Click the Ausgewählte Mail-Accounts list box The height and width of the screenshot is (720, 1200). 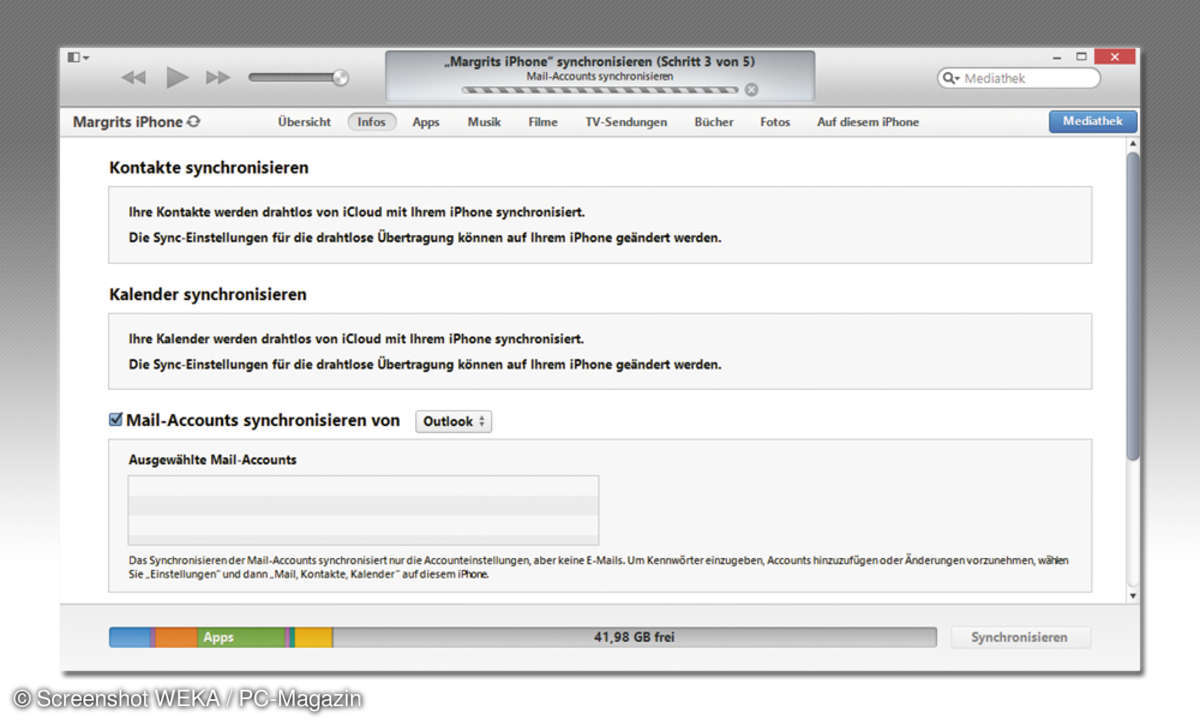[363, 510]
